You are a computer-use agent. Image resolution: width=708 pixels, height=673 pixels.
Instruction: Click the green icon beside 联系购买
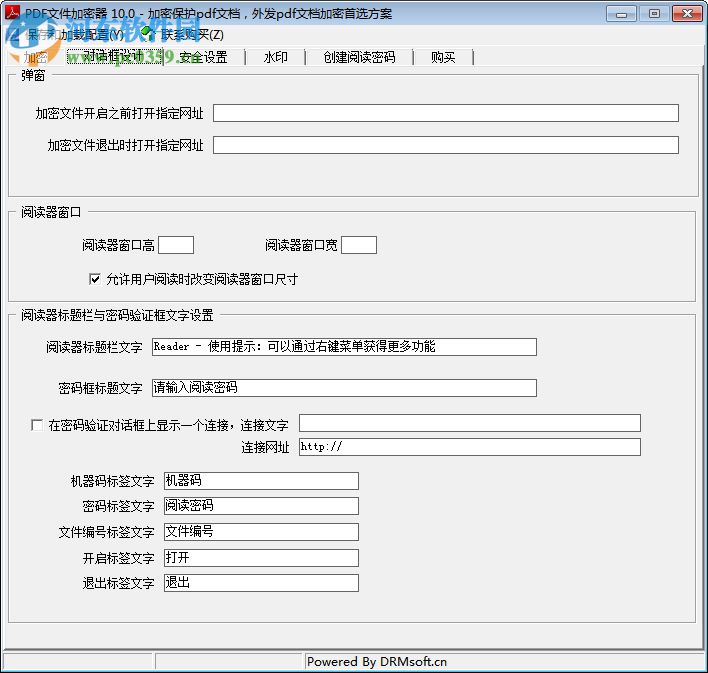[147, 33]
